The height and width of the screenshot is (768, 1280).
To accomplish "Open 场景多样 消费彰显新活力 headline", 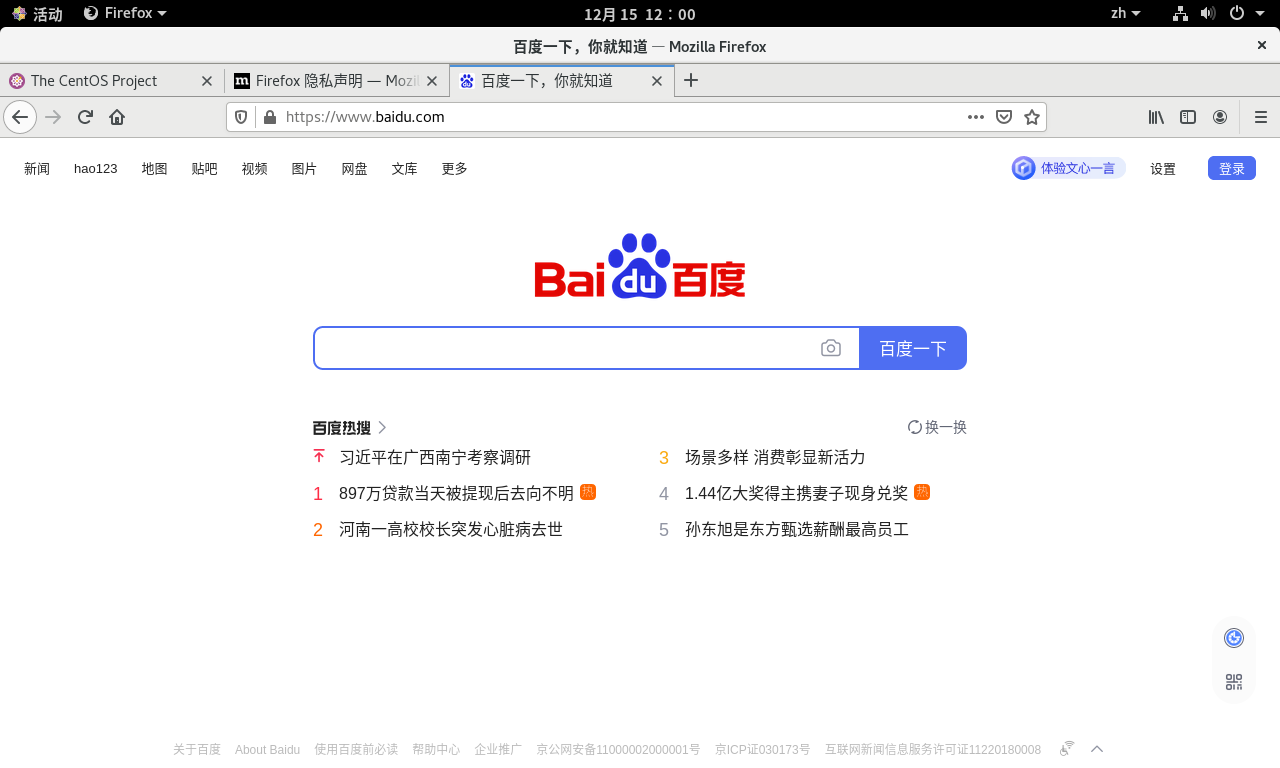I will pyautogui.click(x=775, y=457).
